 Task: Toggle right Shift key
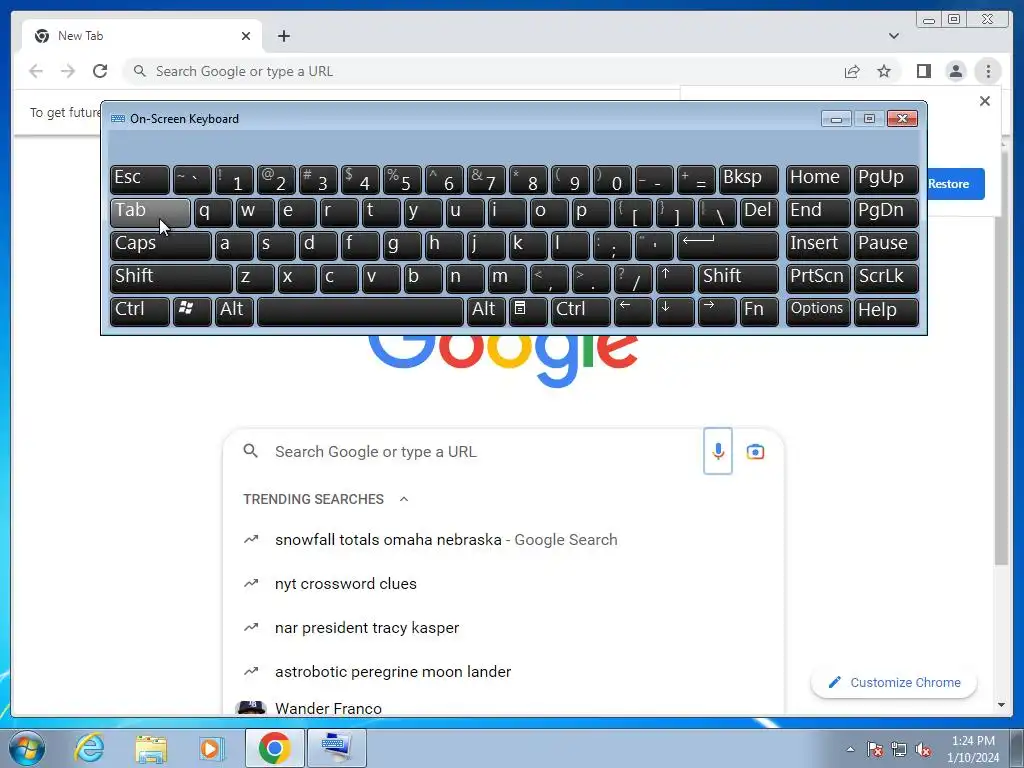coord(738,278)
